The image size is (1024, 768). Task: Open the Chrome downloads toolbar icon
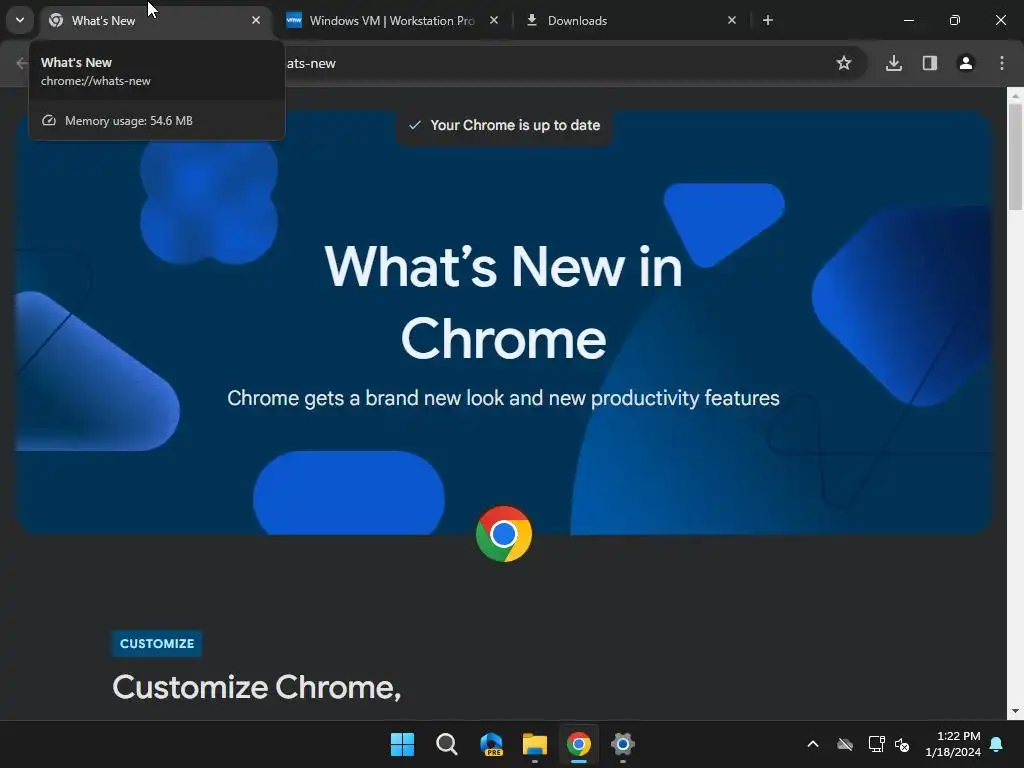coord(894,63)
